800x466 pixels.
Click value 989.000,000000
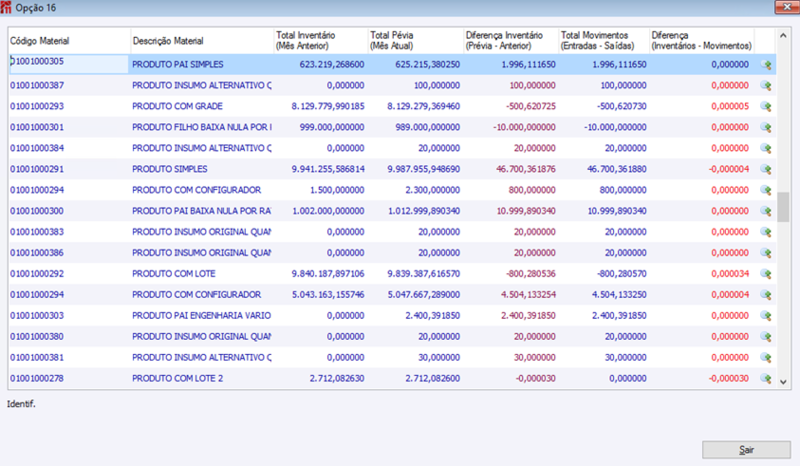427,127
